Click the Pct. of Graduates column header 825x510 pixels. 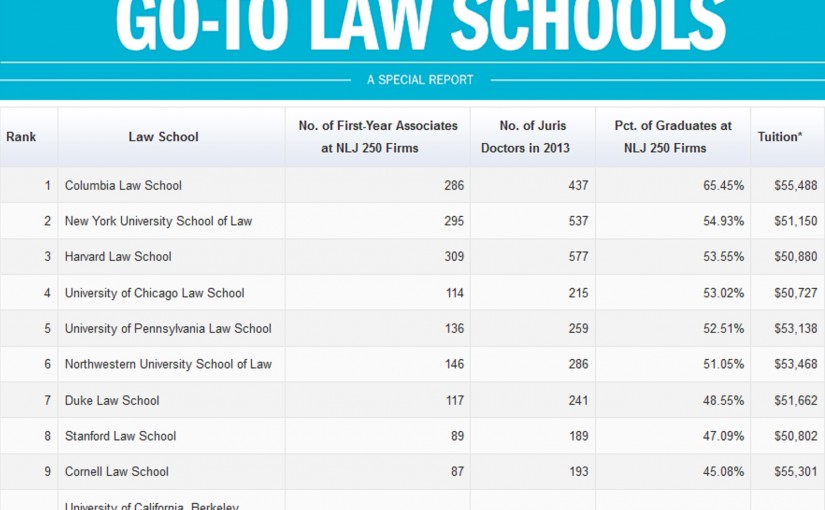pyautogui.click(x=672, y=137)
